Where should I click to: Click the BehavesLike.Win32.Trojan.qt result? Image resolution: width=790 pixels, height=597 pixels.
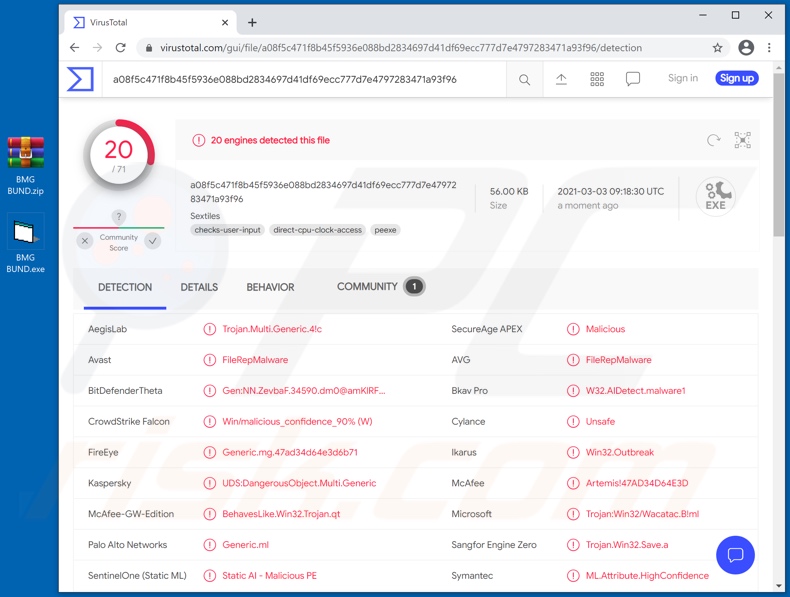(x=281, y=514)
